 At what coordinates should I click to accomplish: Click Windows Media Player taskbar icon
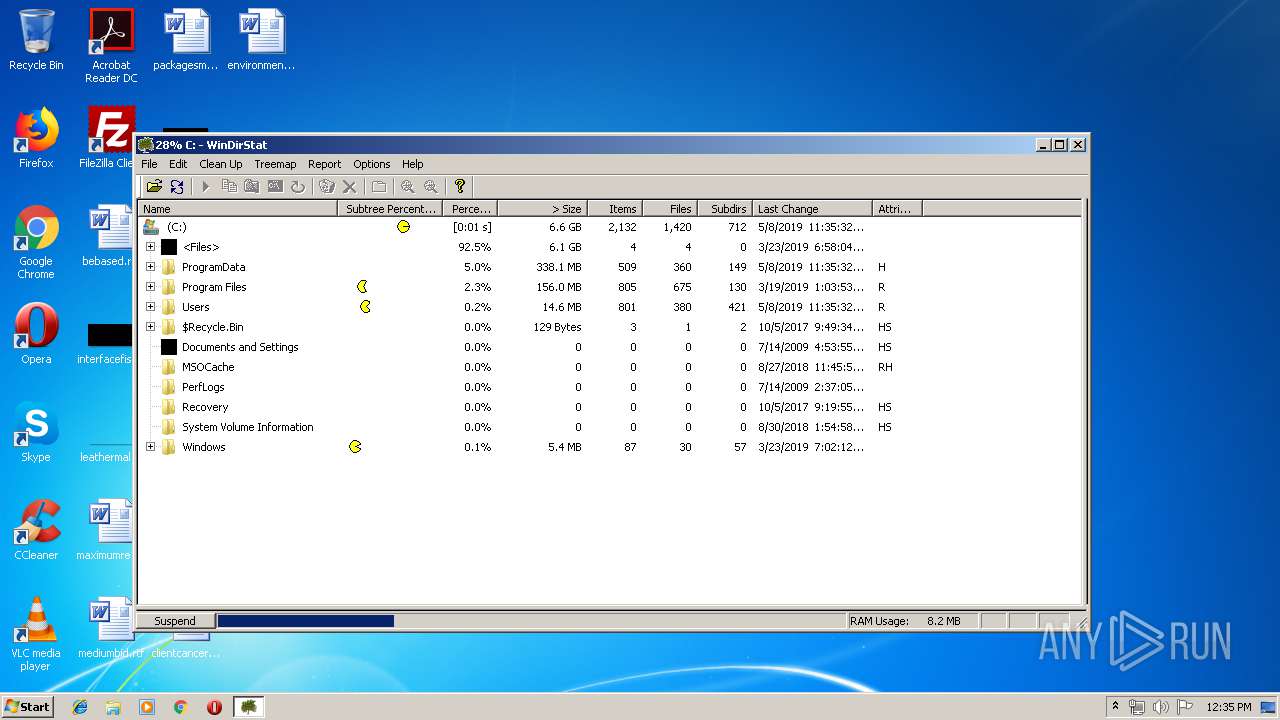(x=147, y=707)
